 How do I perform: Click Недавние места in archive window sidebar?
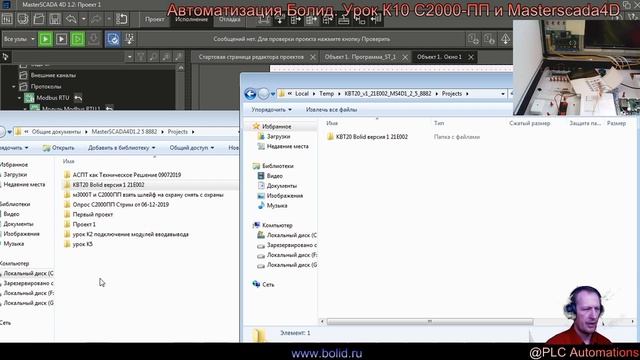pyautogui.click(x=287, y=146)
